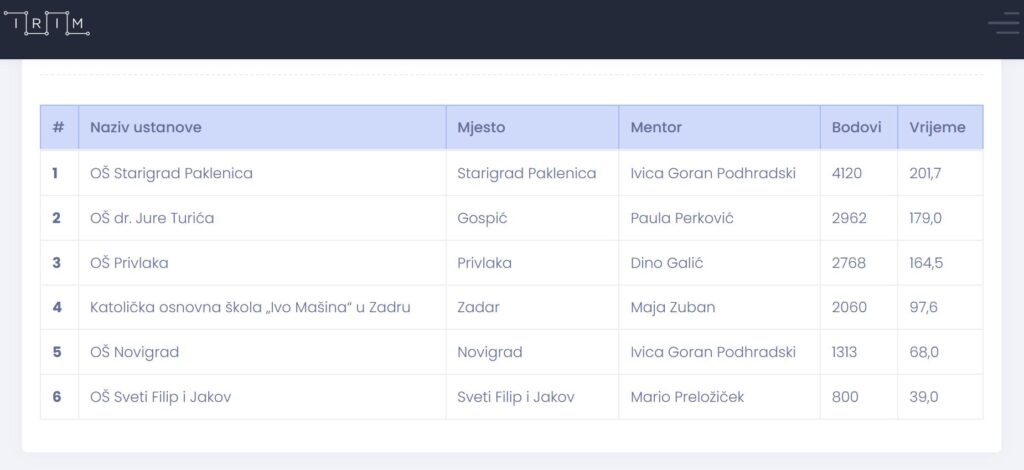
Task: Select mentor Maja Zuban cell
Action: coord(719,307)
